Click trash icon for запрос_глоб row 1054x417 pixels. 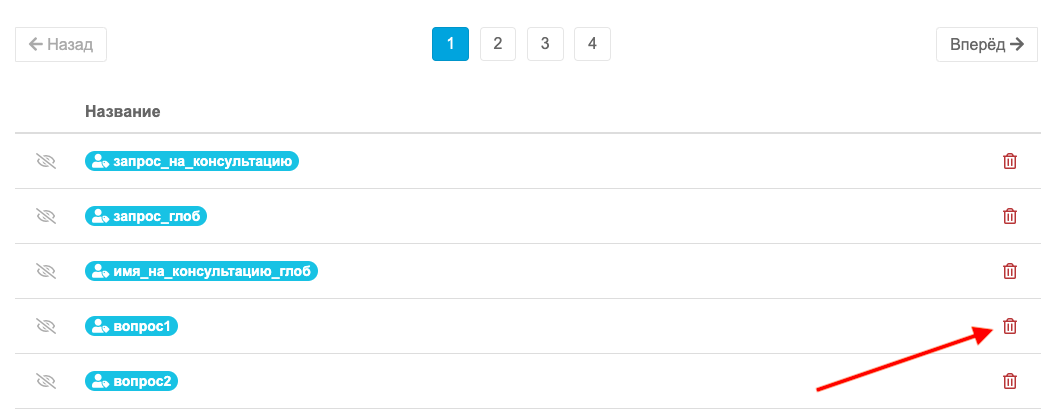(1009, 217)
